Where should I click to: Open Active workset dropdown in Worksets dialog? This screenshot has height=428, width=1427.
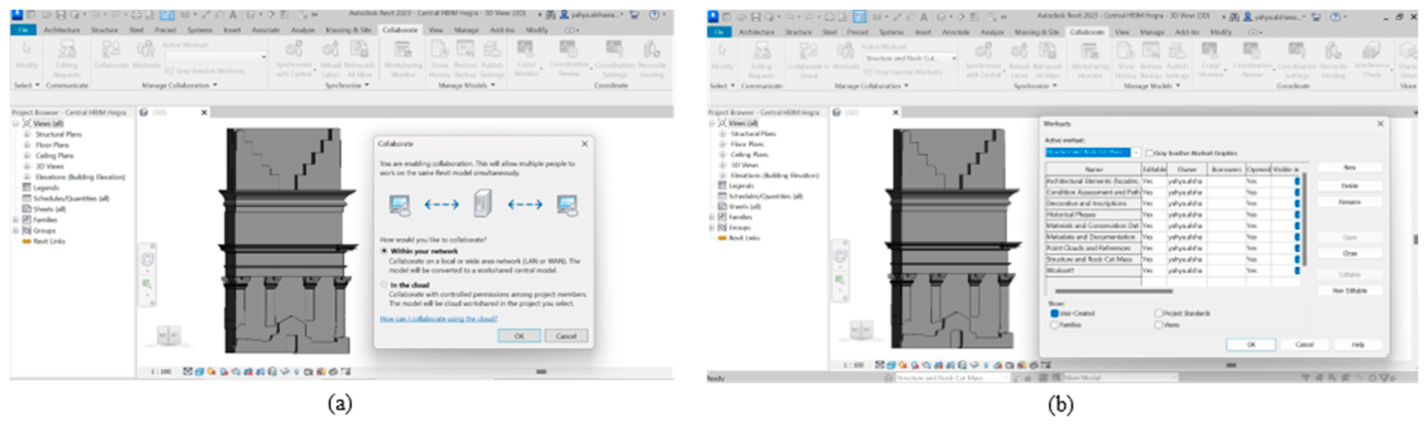(x=1093, y=152)
